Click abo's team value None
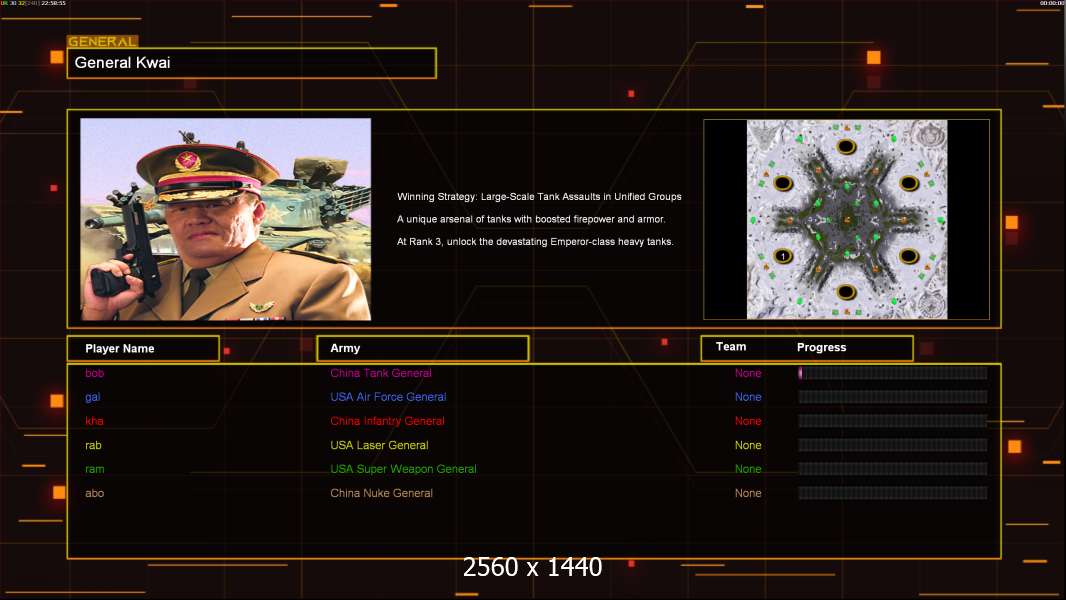 click(748, 493)
